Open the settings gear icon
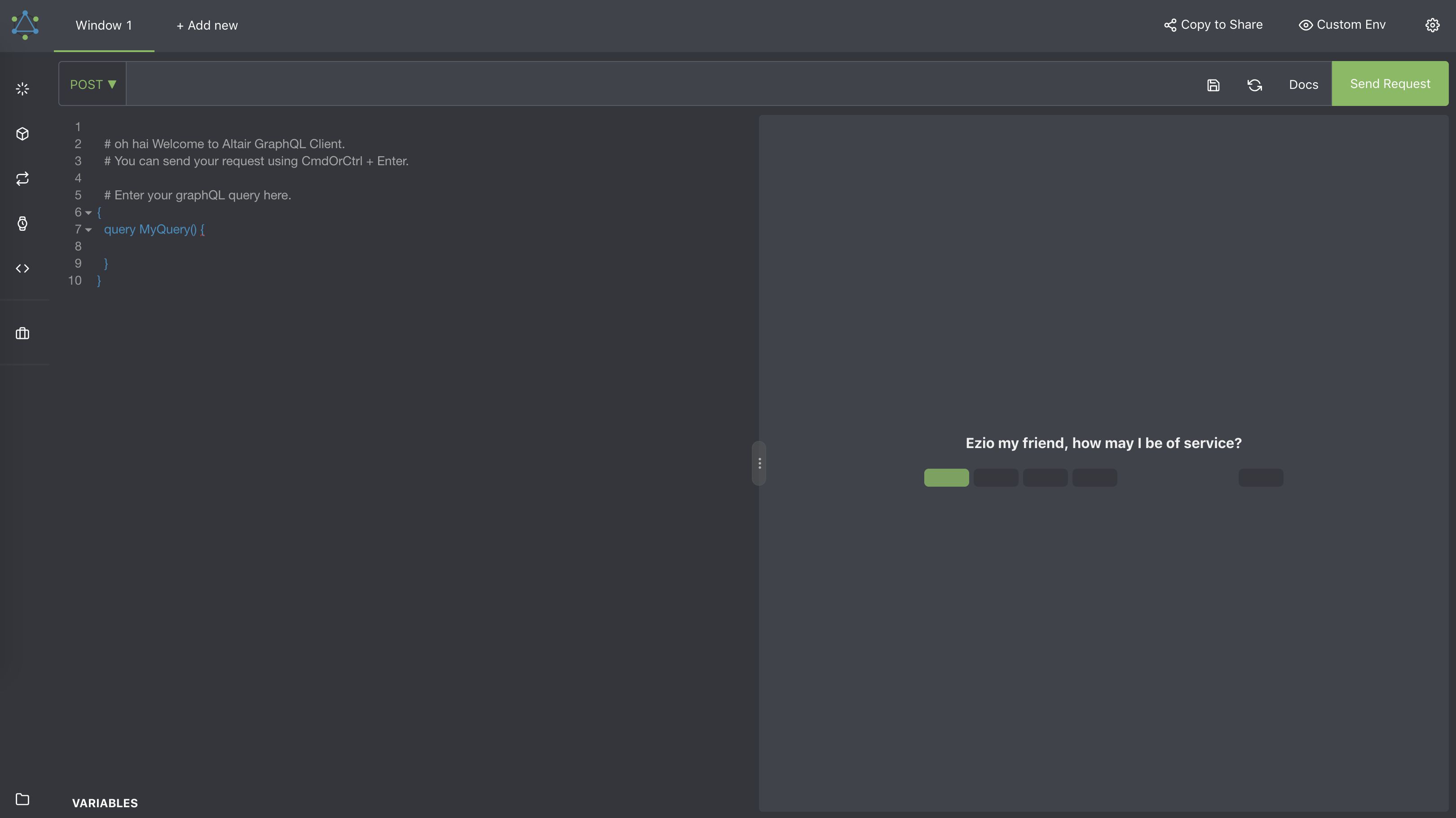The height and width of the screenshot is (818, 1456). click(x=1432, y=26)
